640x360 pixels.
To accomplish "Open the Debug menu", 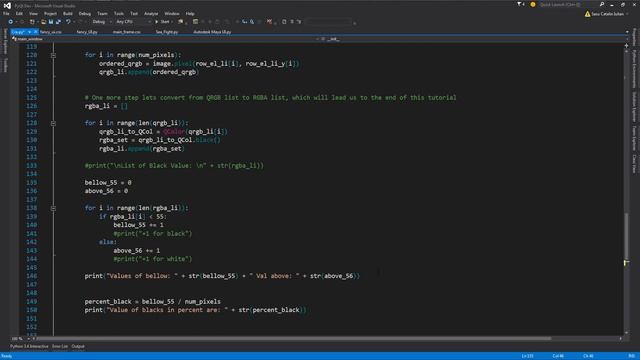I will [x=84, y=13].
